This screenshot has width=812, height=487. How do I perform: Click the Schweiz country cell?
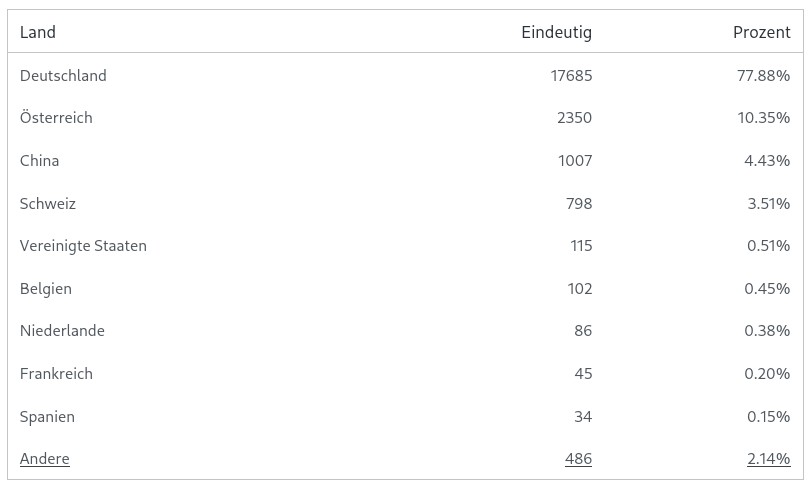click(47, 203)
